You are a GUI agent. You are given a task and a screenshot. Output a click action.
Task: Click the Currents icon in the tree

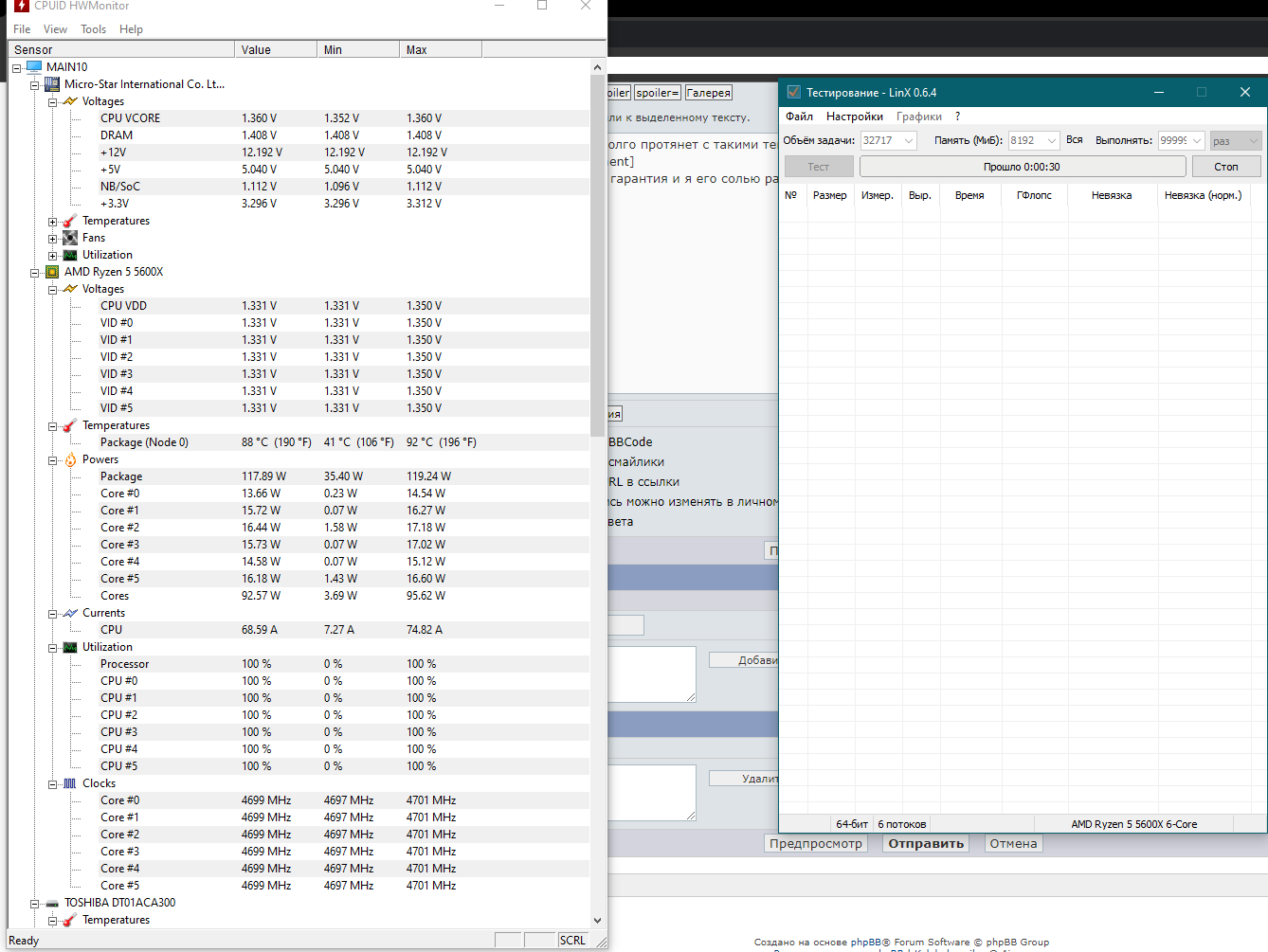70,613
